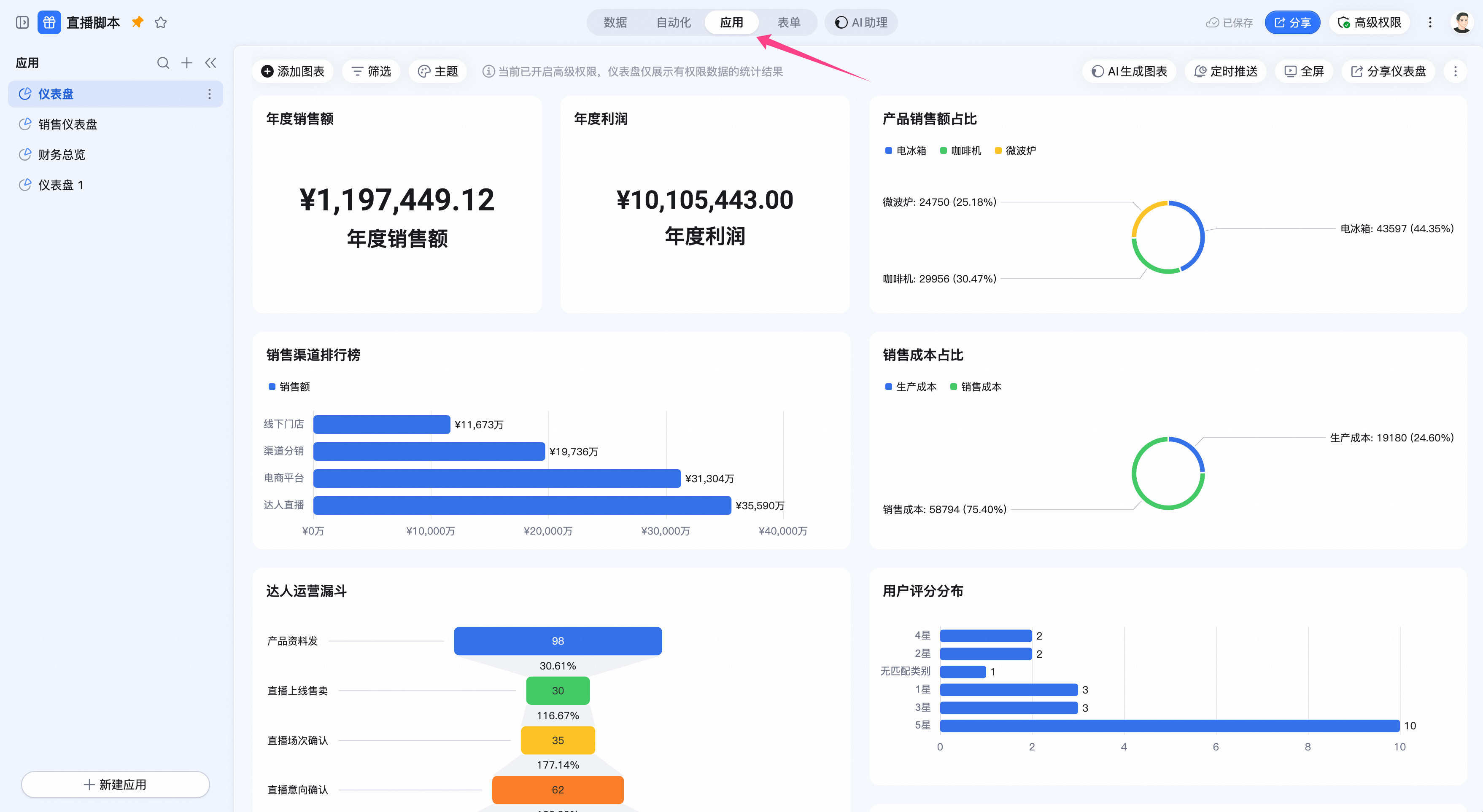The height and width of the screenshot is (812, 1483).
Task: Open 仪表盘 1
Action: click(x=115, y=185)
